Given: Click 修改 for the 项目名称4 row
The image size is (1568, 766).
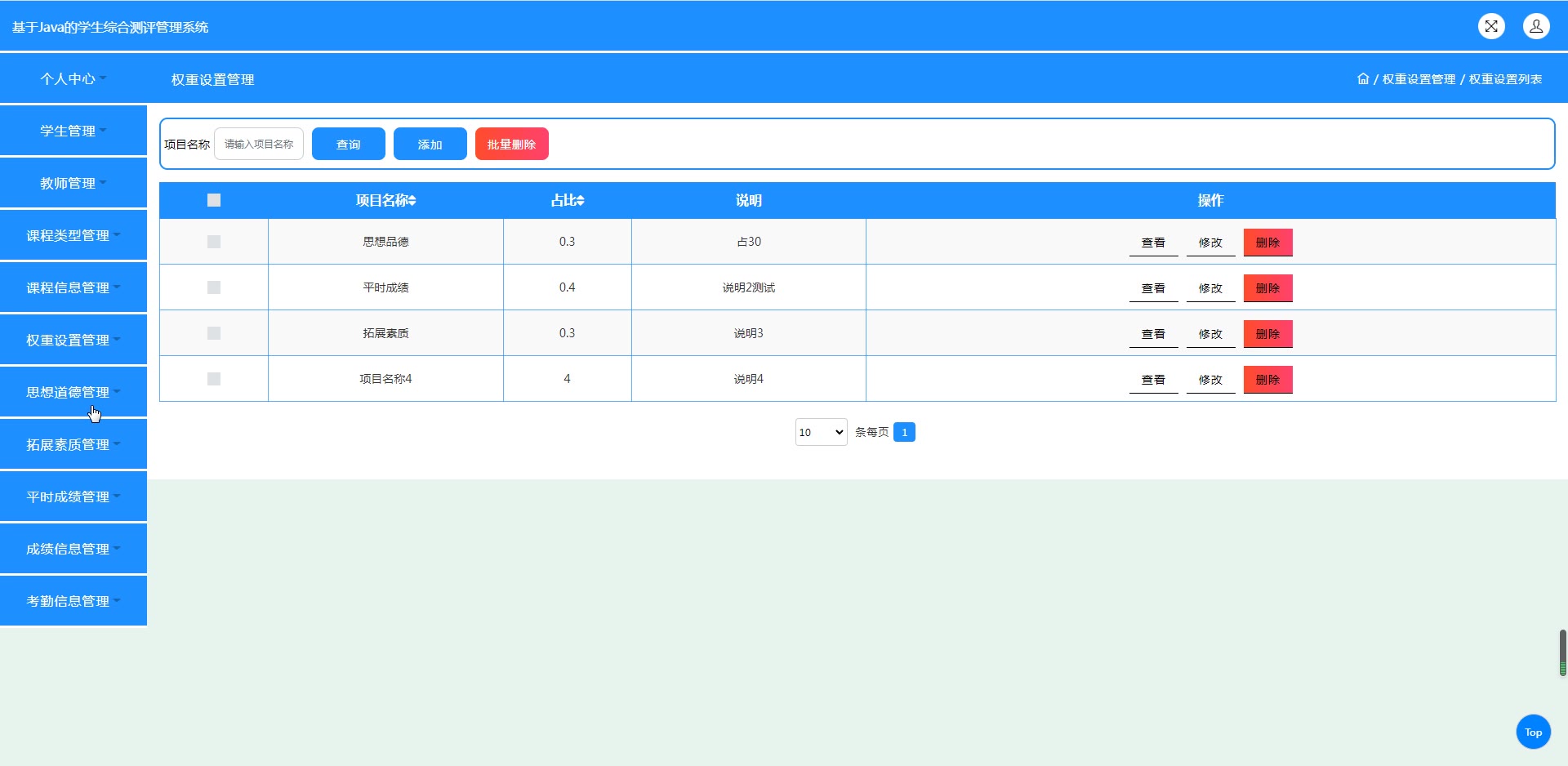Looking at the screenshot, I should click(x=1210, y=380).
